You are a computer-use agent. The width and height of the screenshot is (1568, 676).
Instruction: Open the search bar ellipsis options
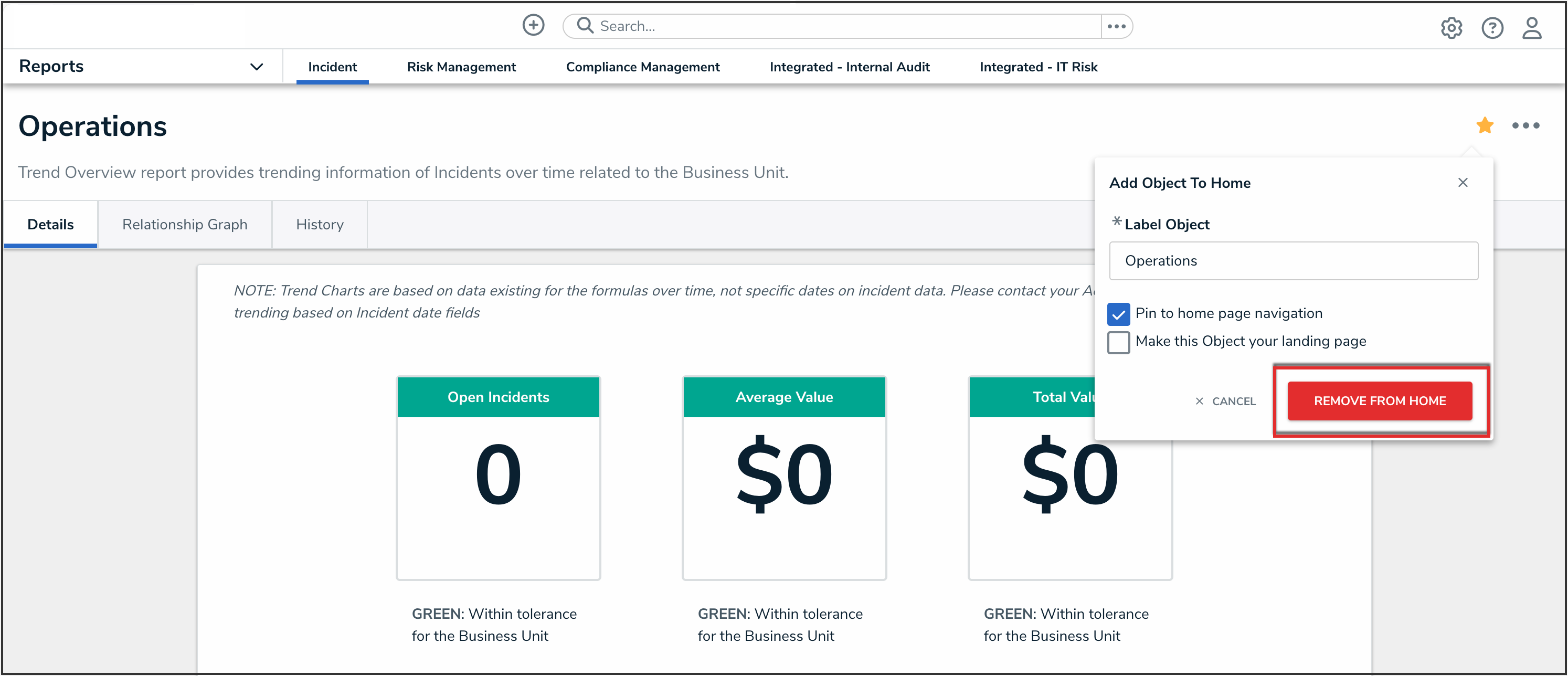1116,26
